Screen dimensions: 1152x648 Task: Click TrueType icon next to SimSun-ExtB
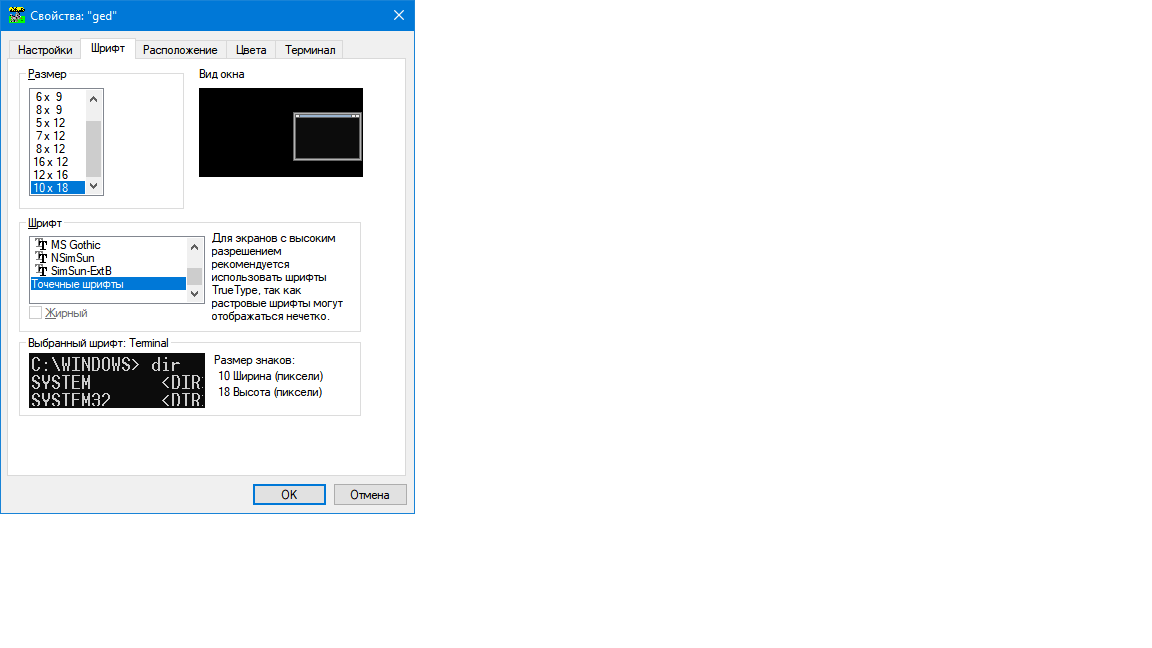(x=41, y=271)
